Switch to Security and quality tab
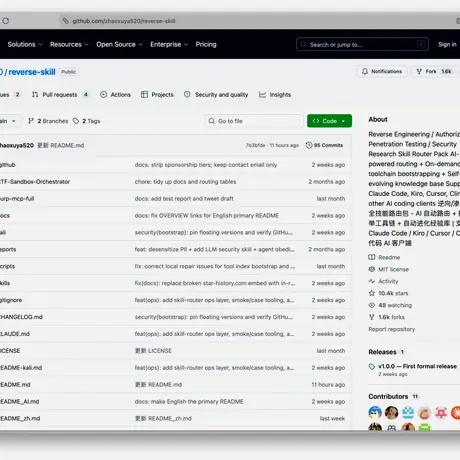The height and width of the screenshot is (460, 460). (x=216, y=95)
